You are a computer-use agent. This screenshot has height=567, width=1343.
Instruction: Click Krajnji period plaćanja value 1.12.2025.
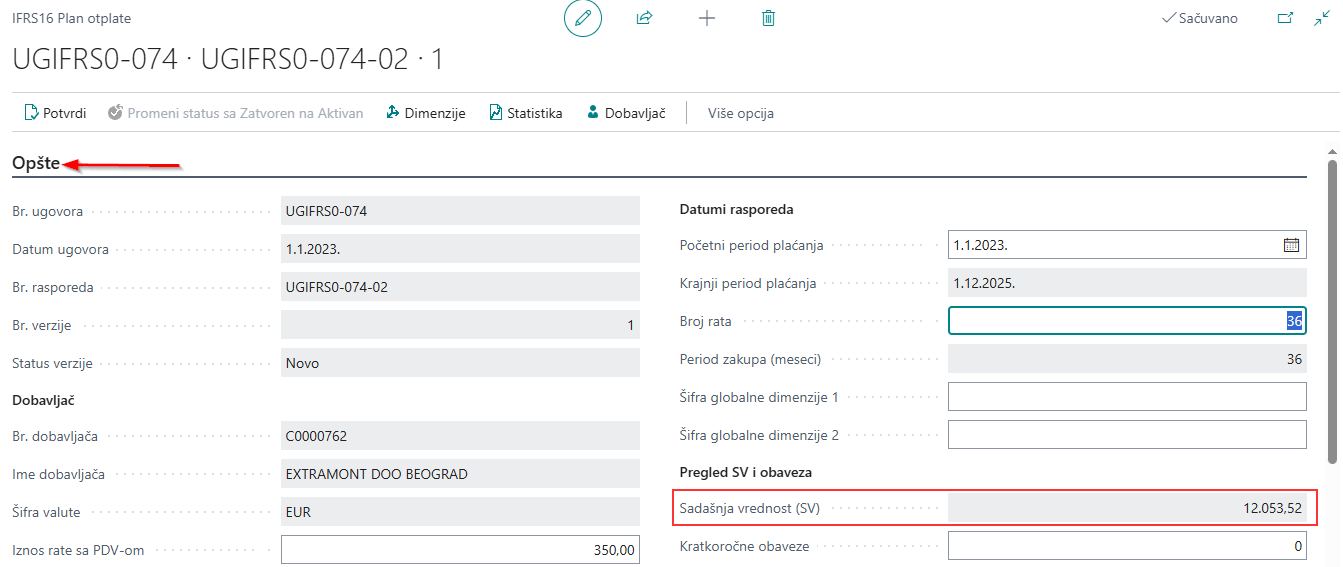(x=1127, y=283)
